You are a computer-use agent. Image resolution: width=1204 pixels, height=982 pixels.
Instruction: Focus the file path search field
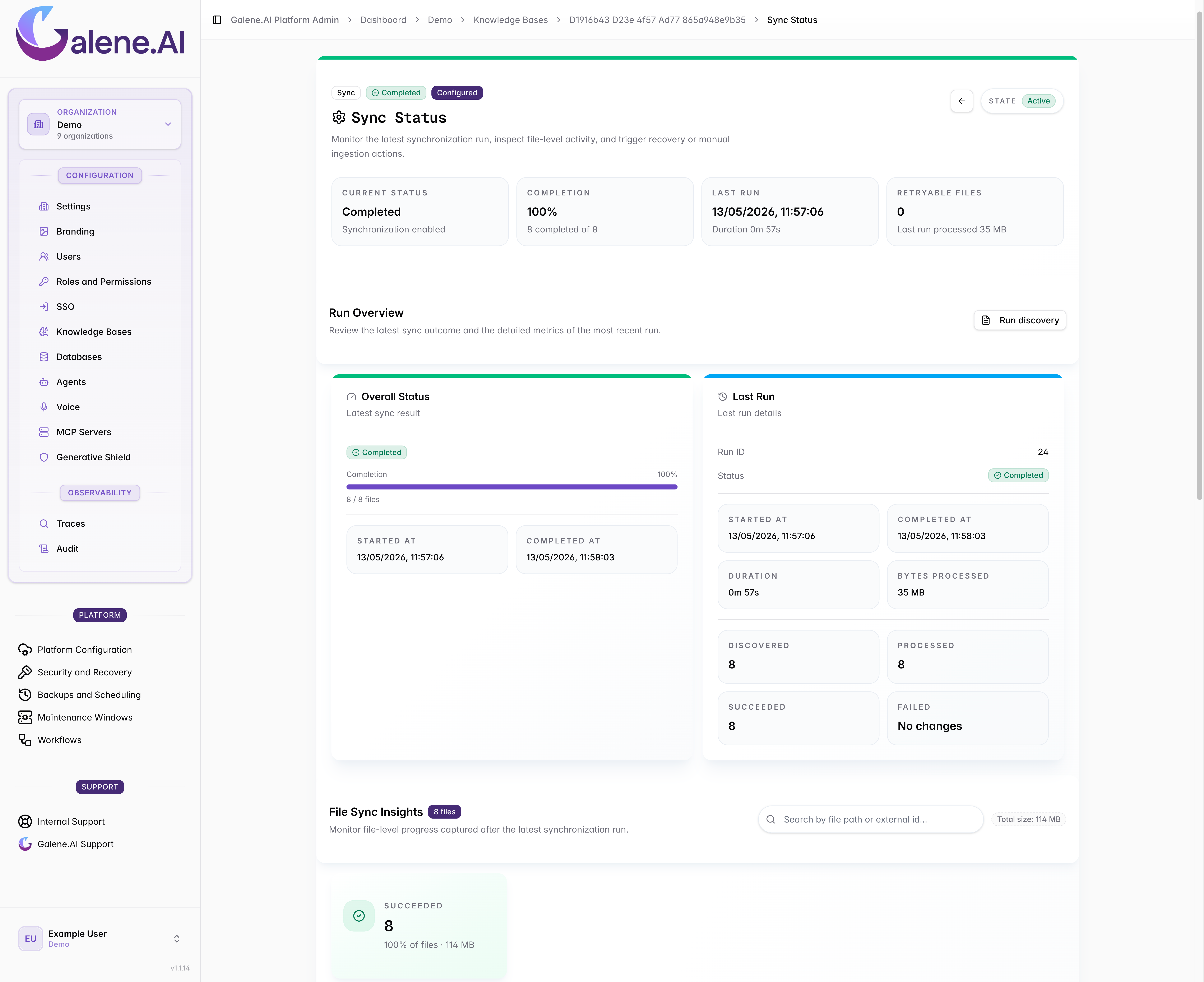point(870,819)
